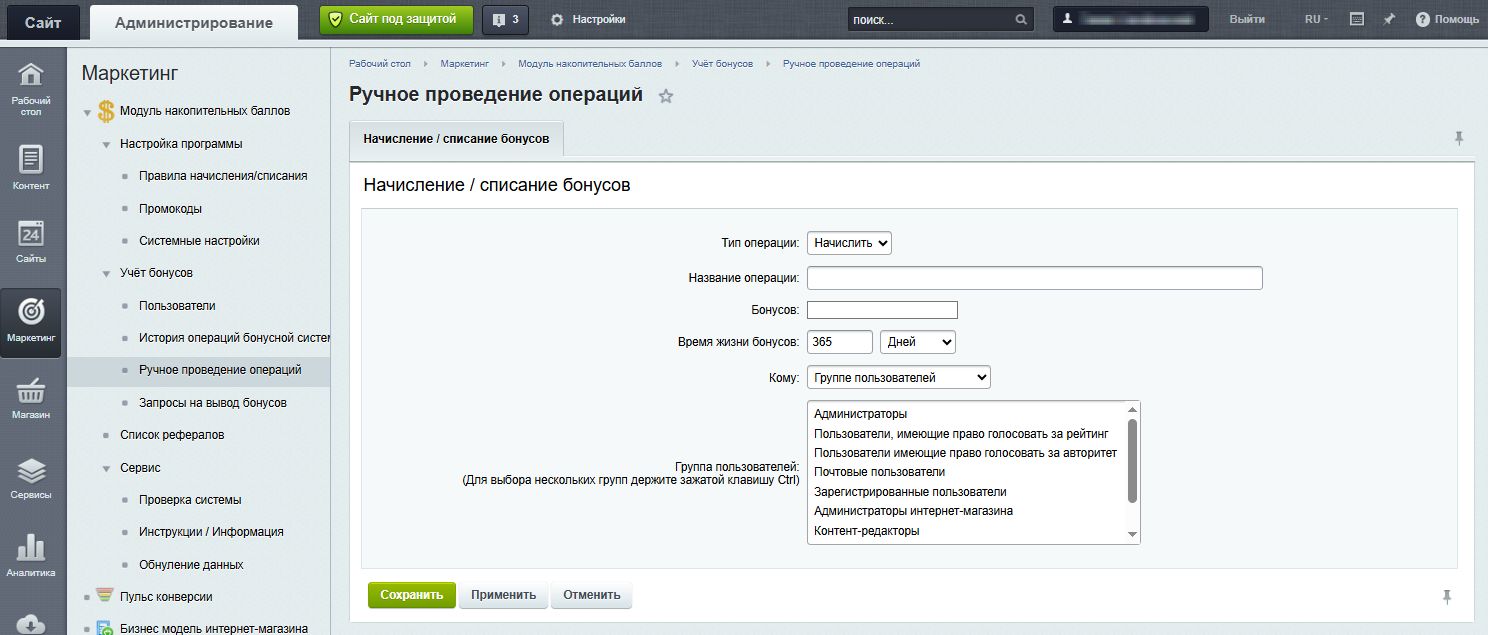1488x635 pixels.
Task: Open Инструкции / Информация item
Action: click(211, 532)
